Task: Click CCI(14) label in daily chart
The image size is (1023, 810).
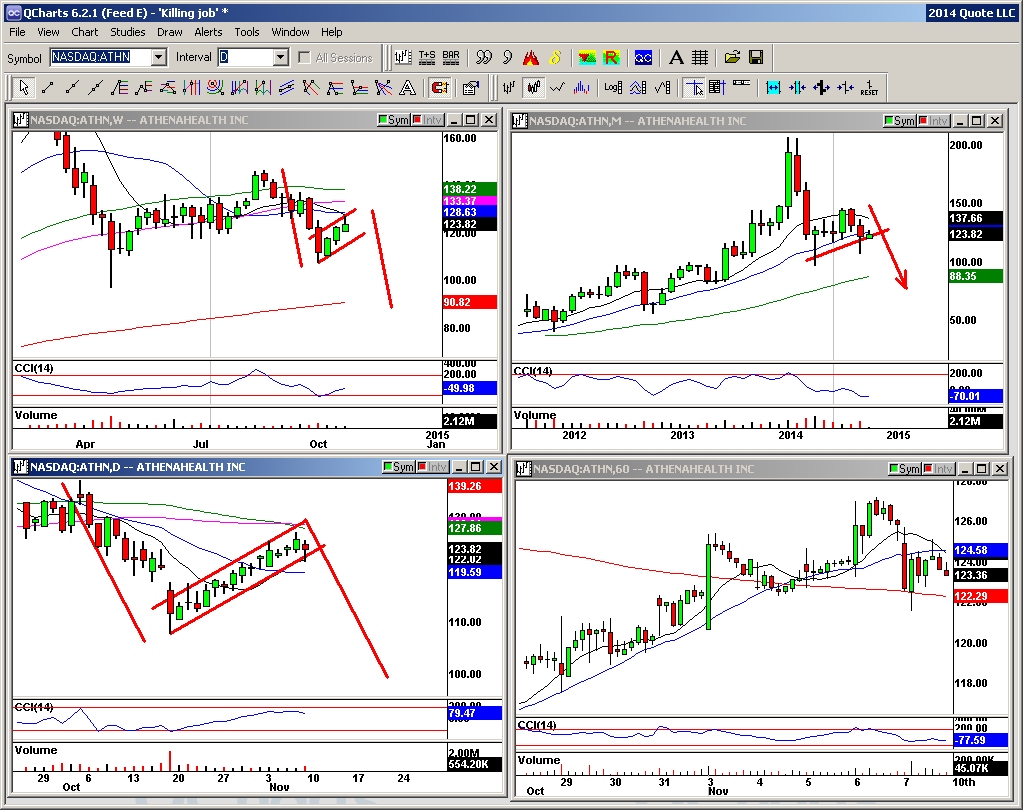Action: pyautogui.click(x=34, y=707)
